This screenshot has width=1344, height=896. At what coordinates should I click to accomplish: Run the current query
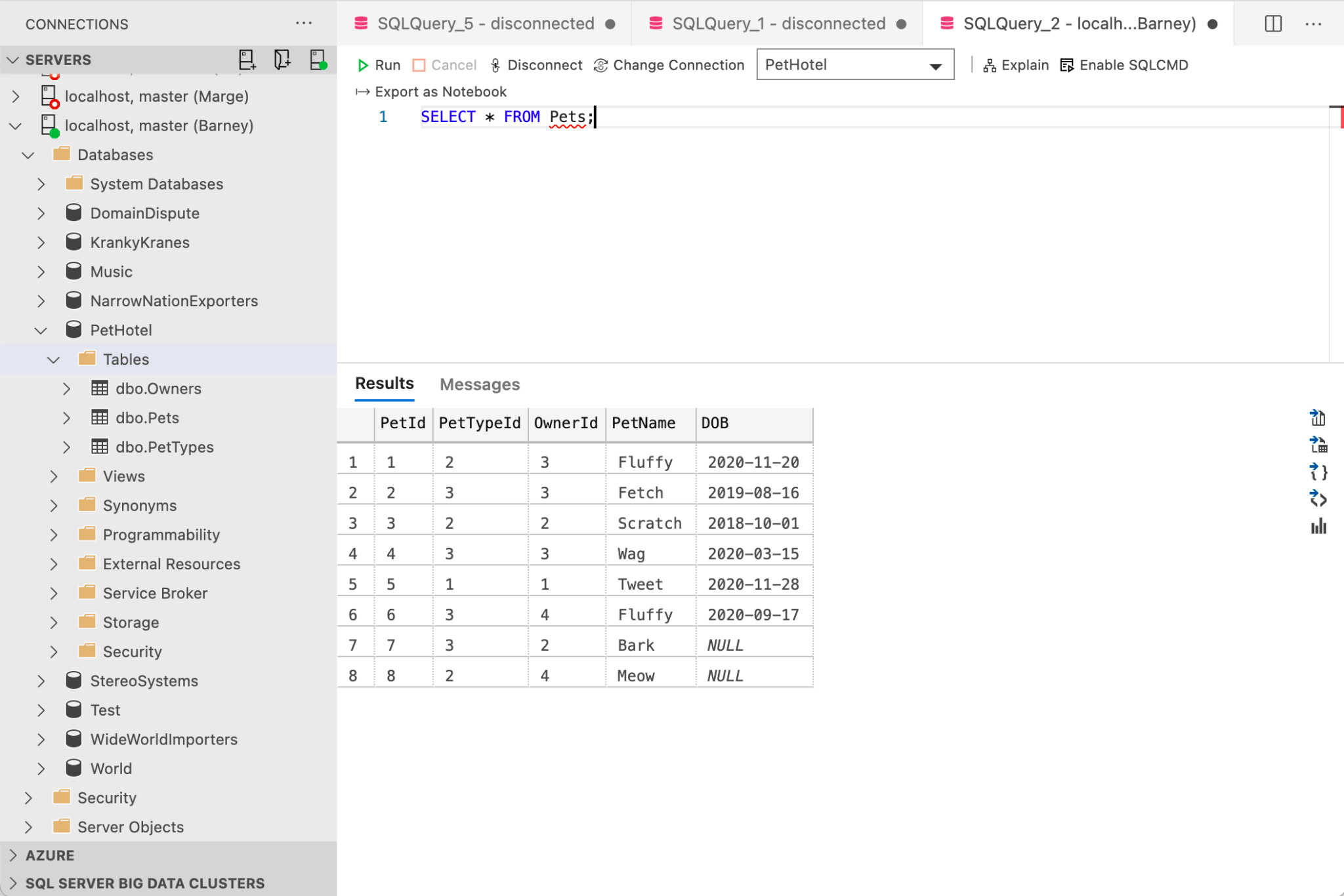(379, 65)
